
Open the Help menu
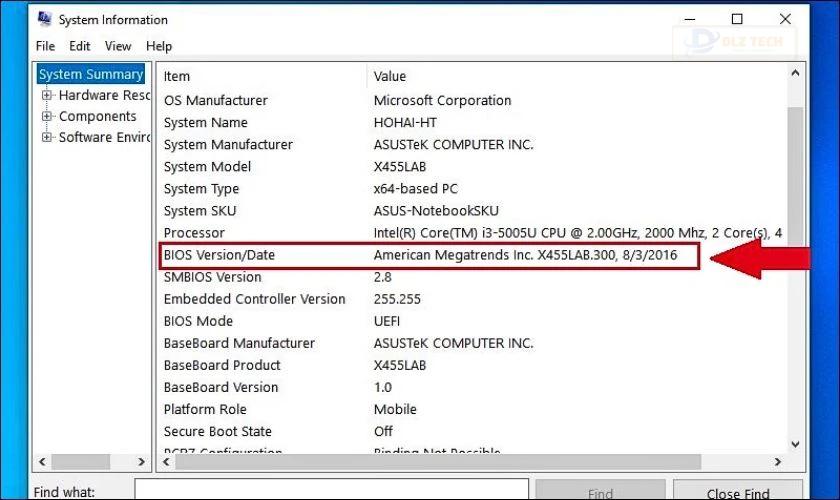coord(159,46)
